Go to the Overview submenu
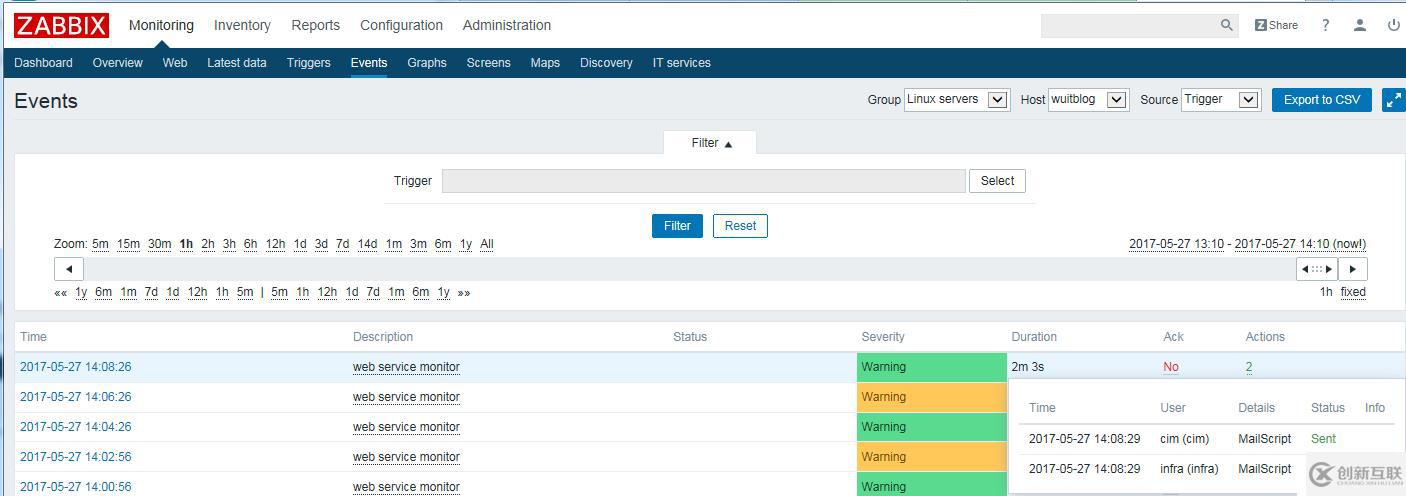The height and width of the screenshot is (496, 1406). (117, 62)
